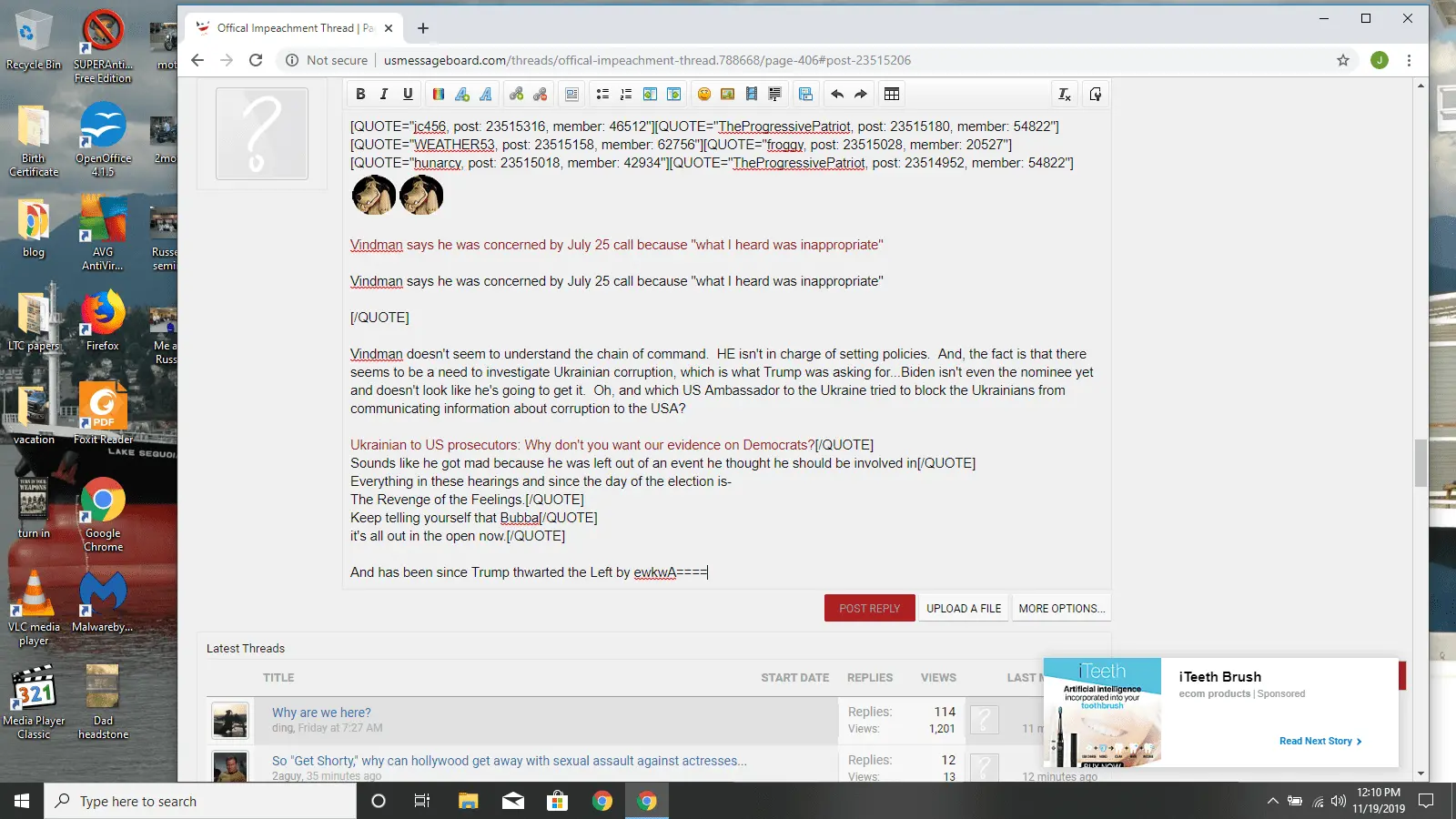
Task: Click the insert table icon
Action: [892, 94]
